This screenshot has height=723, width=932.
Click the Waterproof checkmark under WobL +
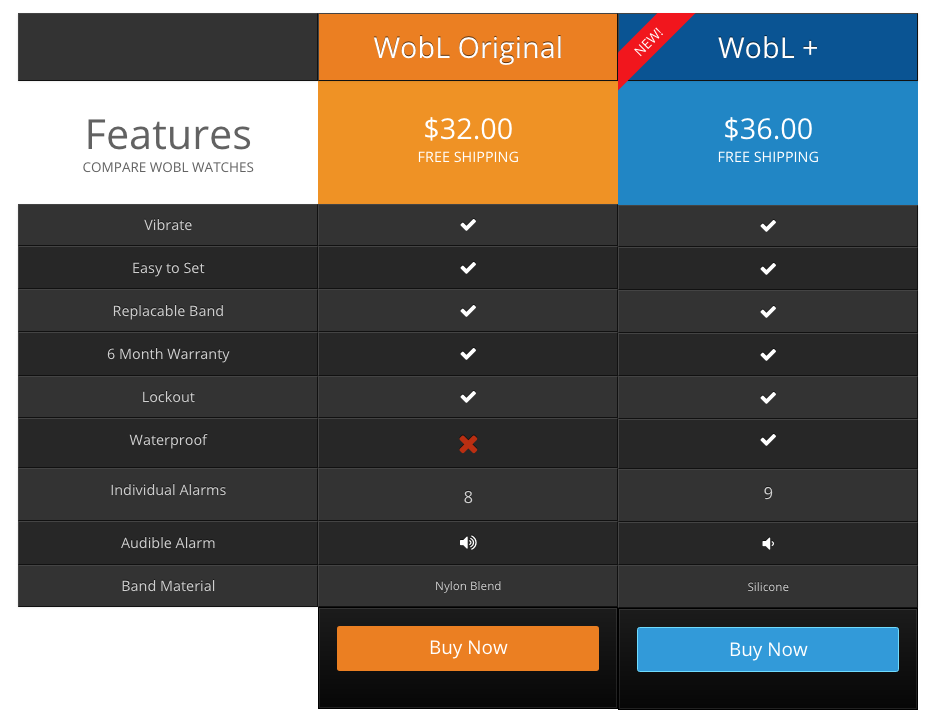tap(767, 439)
